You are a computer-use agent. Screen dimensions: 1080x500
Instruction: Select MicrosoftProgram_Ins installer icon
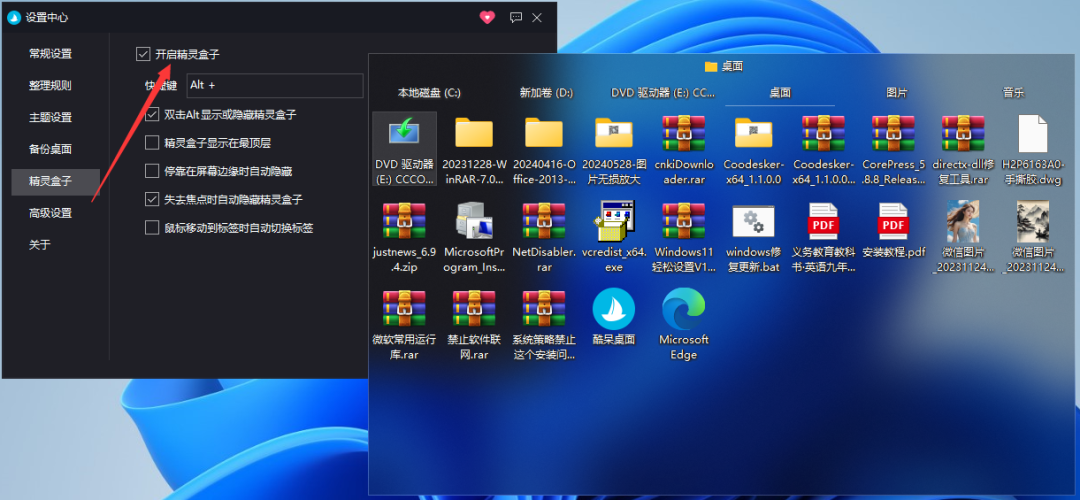[x=474, y=220]
